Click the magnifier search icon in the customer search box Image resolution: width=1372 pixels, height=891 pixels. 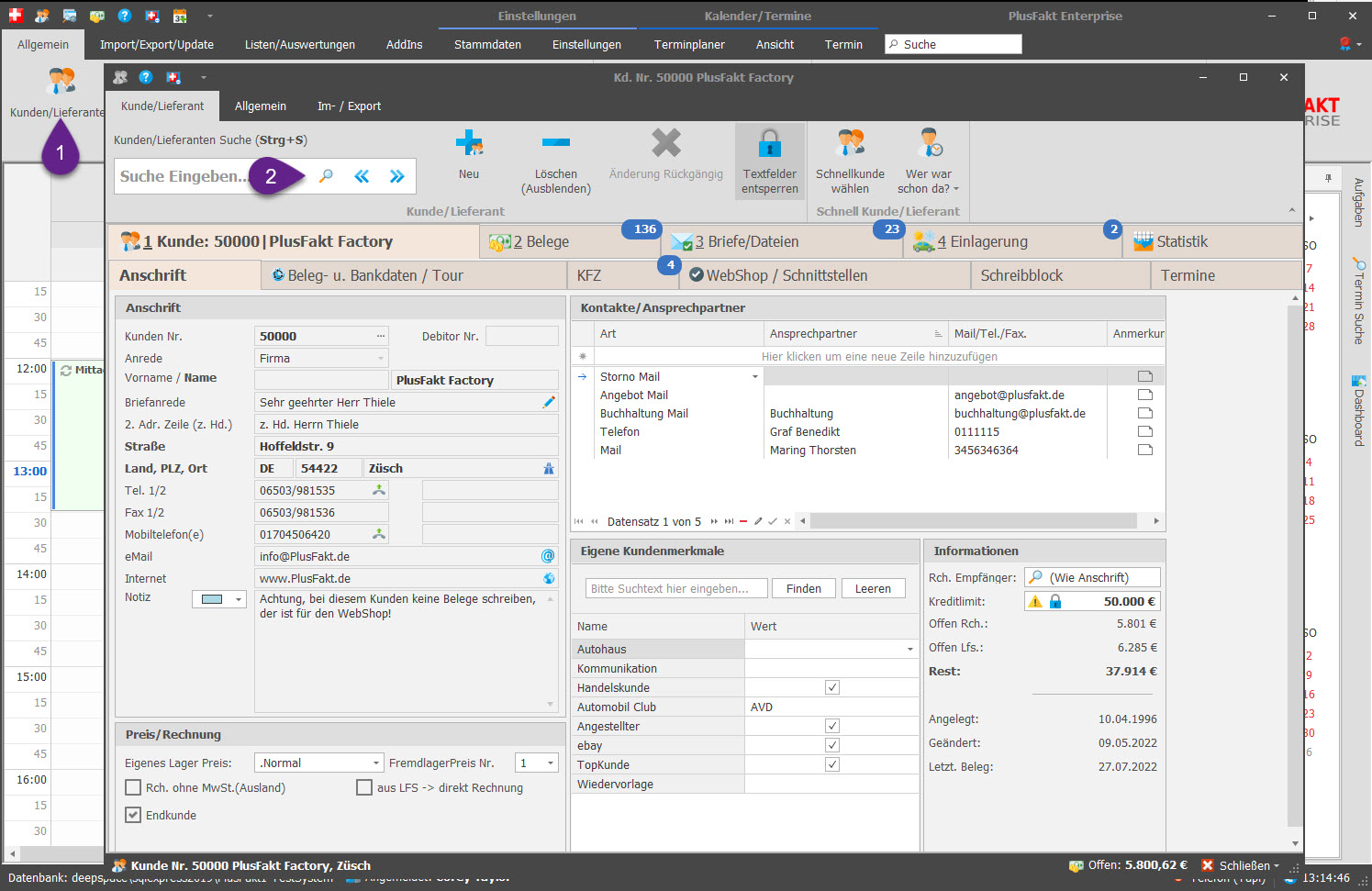click(326, 176)
